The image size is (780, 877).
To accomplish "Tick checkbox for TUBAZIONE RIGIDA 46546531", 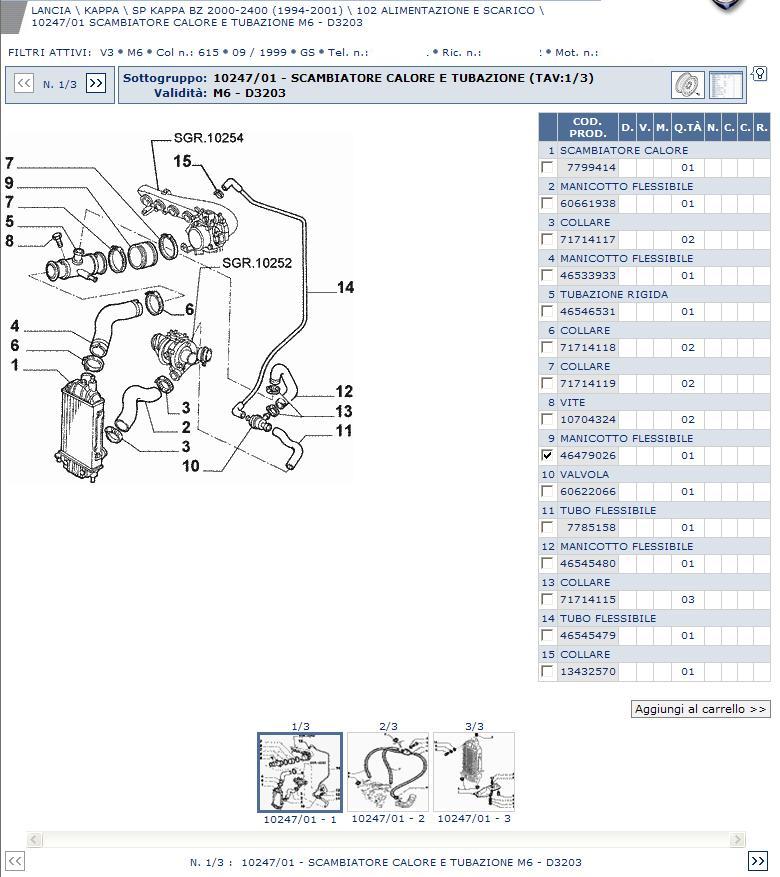I will click(547, 311).
